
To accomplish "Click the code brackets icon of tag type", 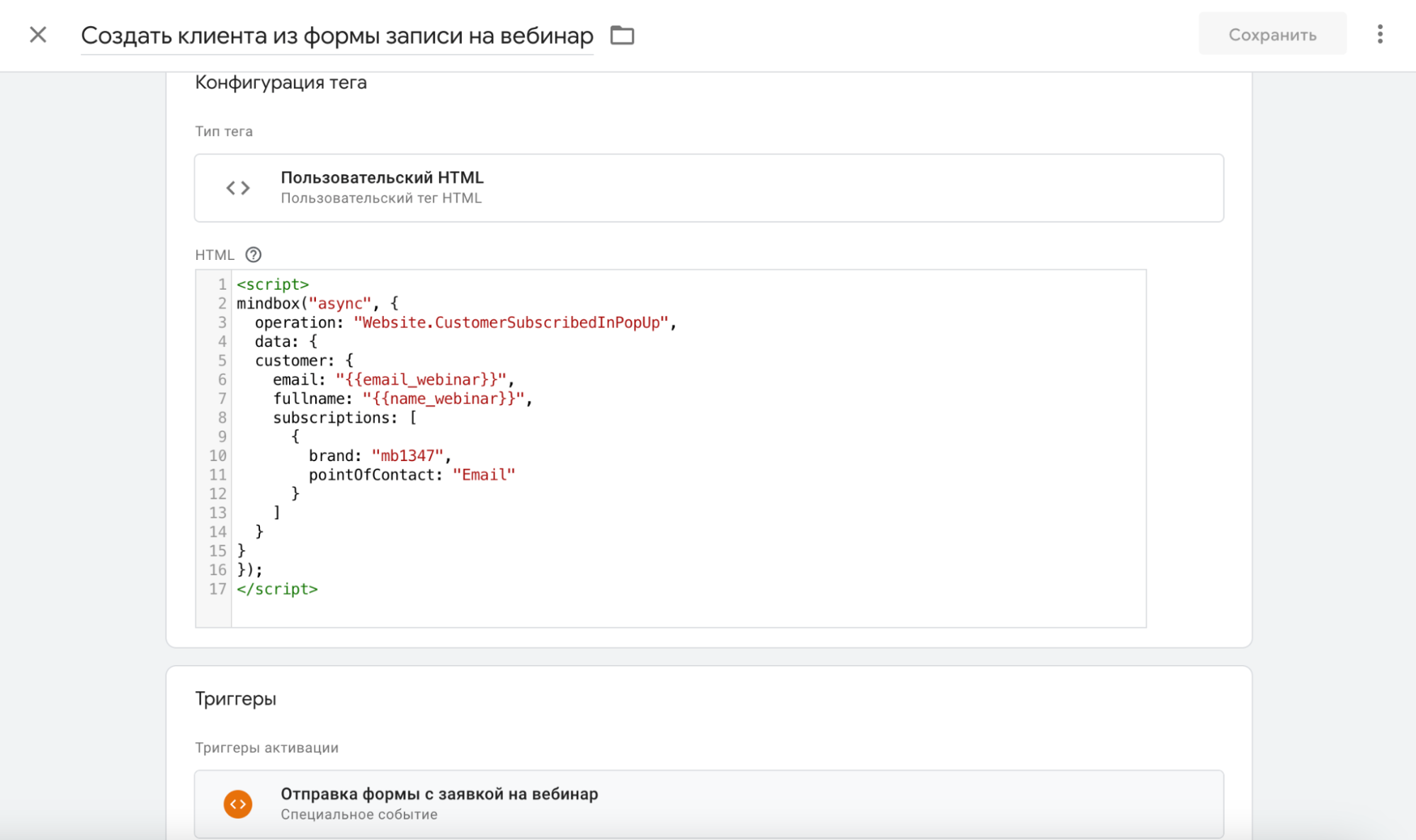I will 238,188.
